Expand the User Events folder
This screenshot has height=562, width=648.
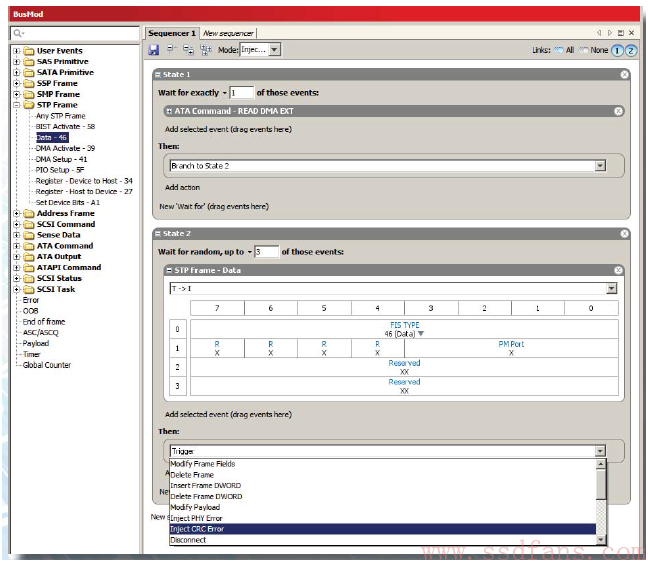pos(17,51)
